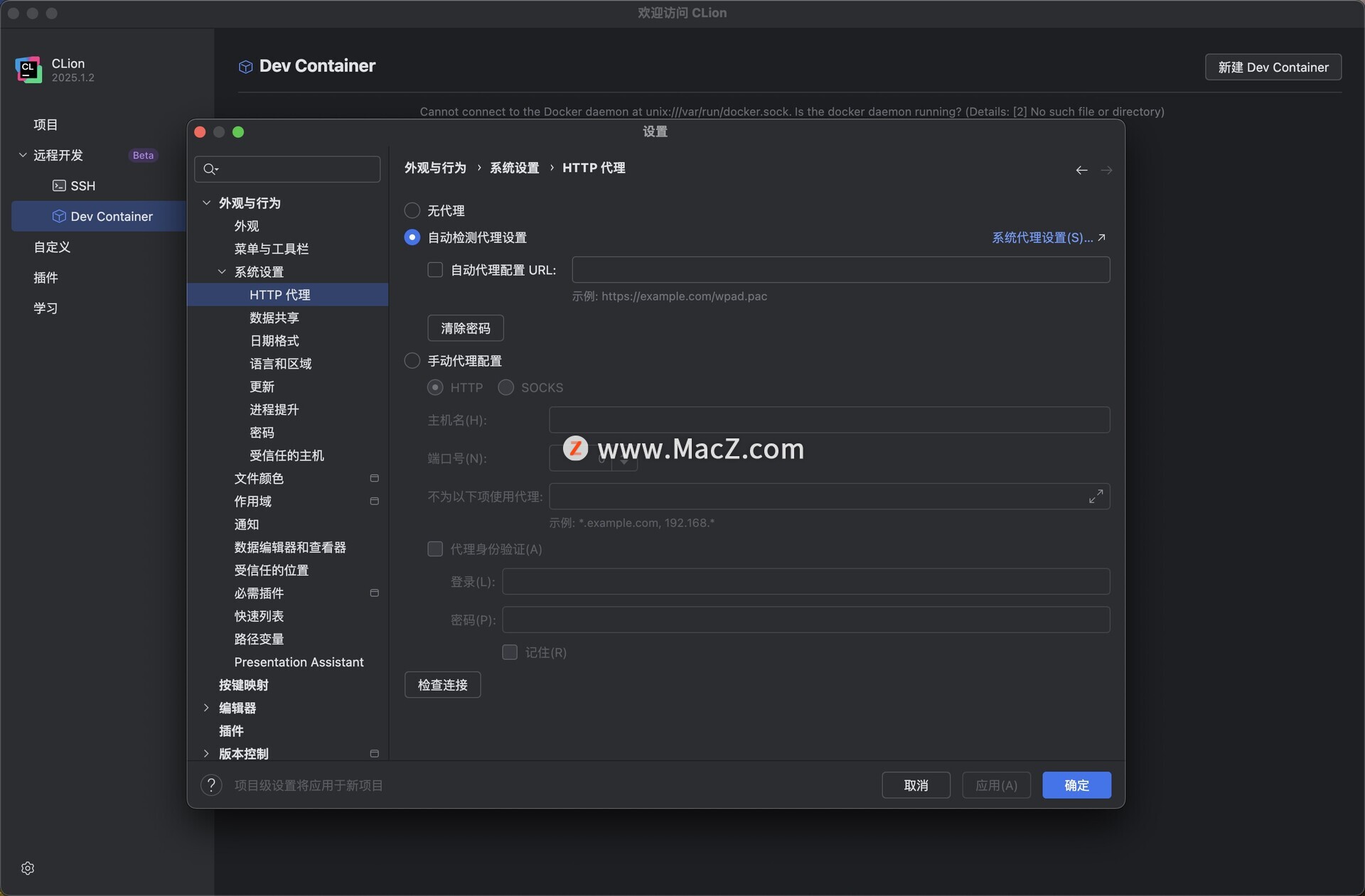Image resolution: width=1365 pixels, height=896 pixels.
Task: Click 取消 to dismiss settings
Action: tap(916, 785)
